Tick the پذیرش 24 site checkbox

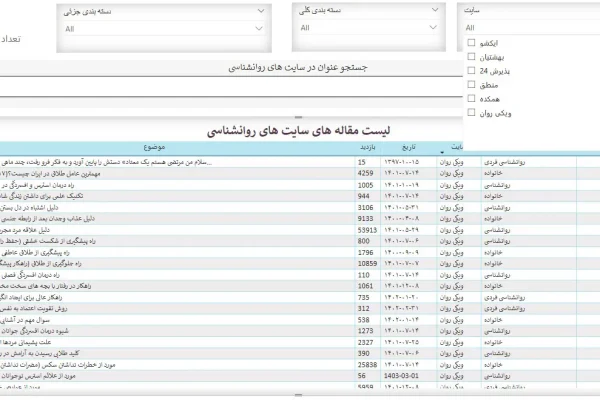click(x=471, y=70)
